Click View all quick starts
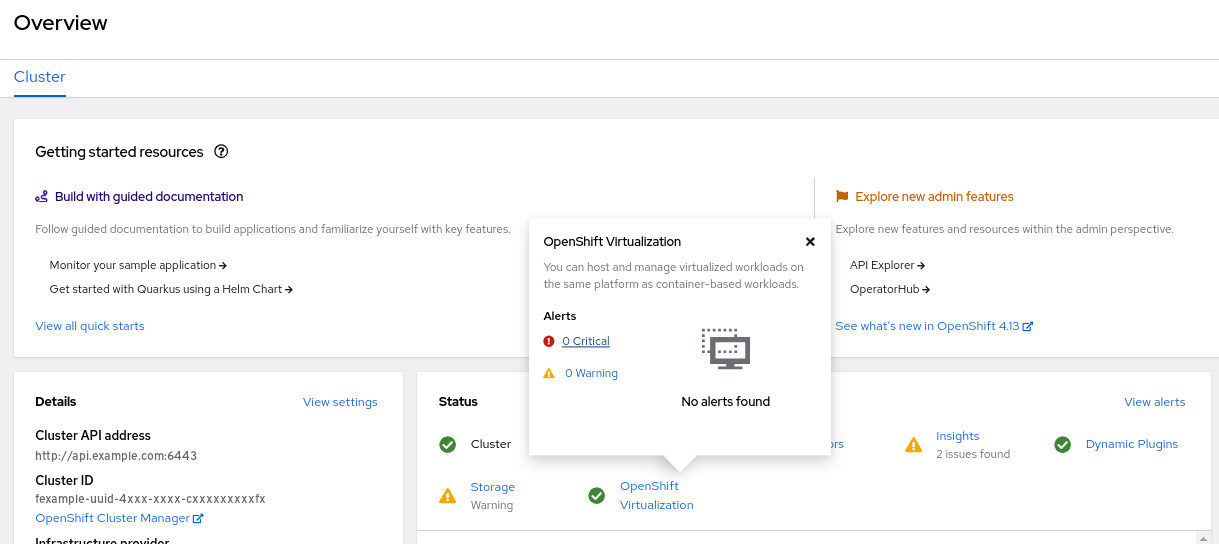 point(90,326)
